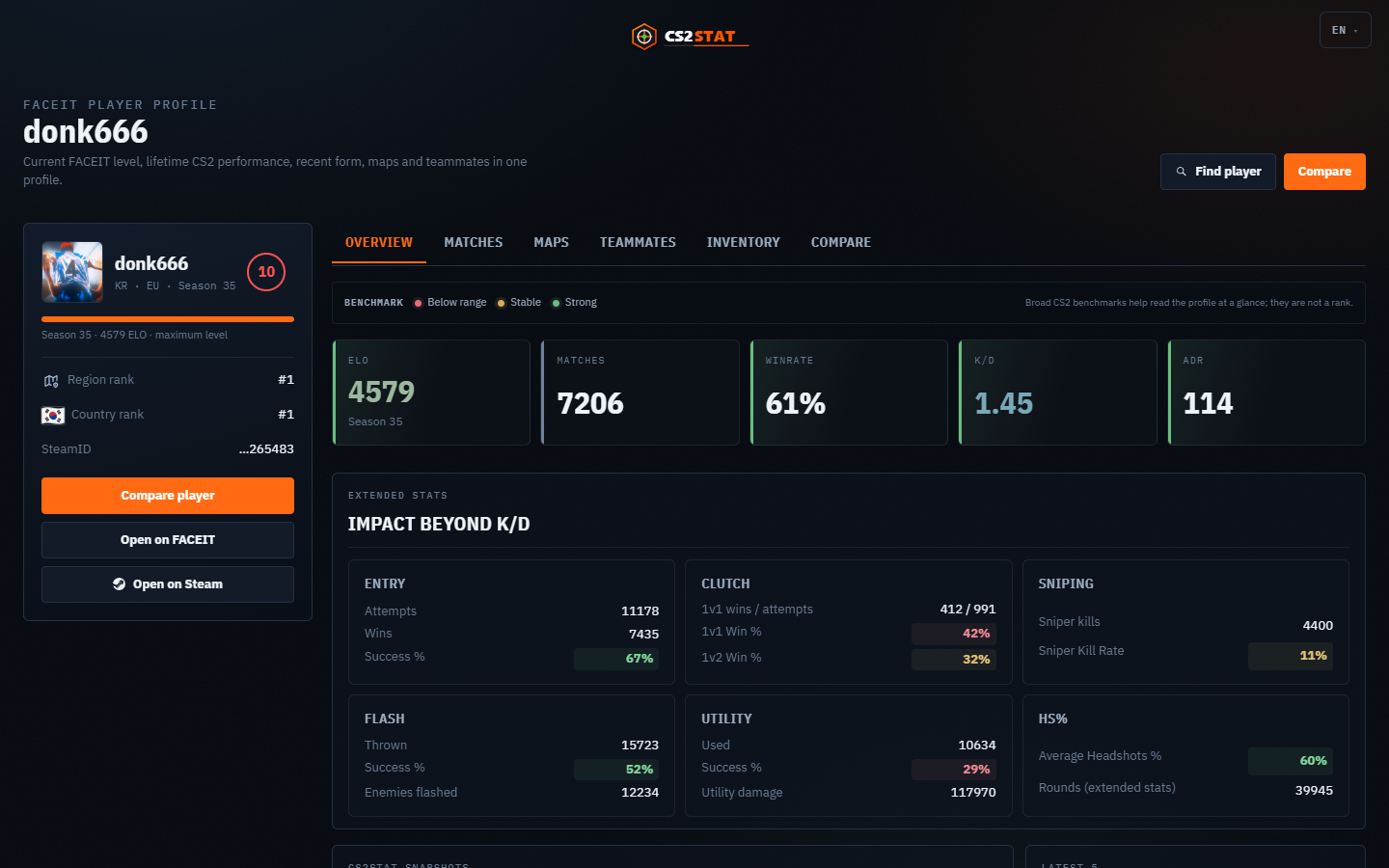Switch to the Overview tab

[x=379, y=243]
